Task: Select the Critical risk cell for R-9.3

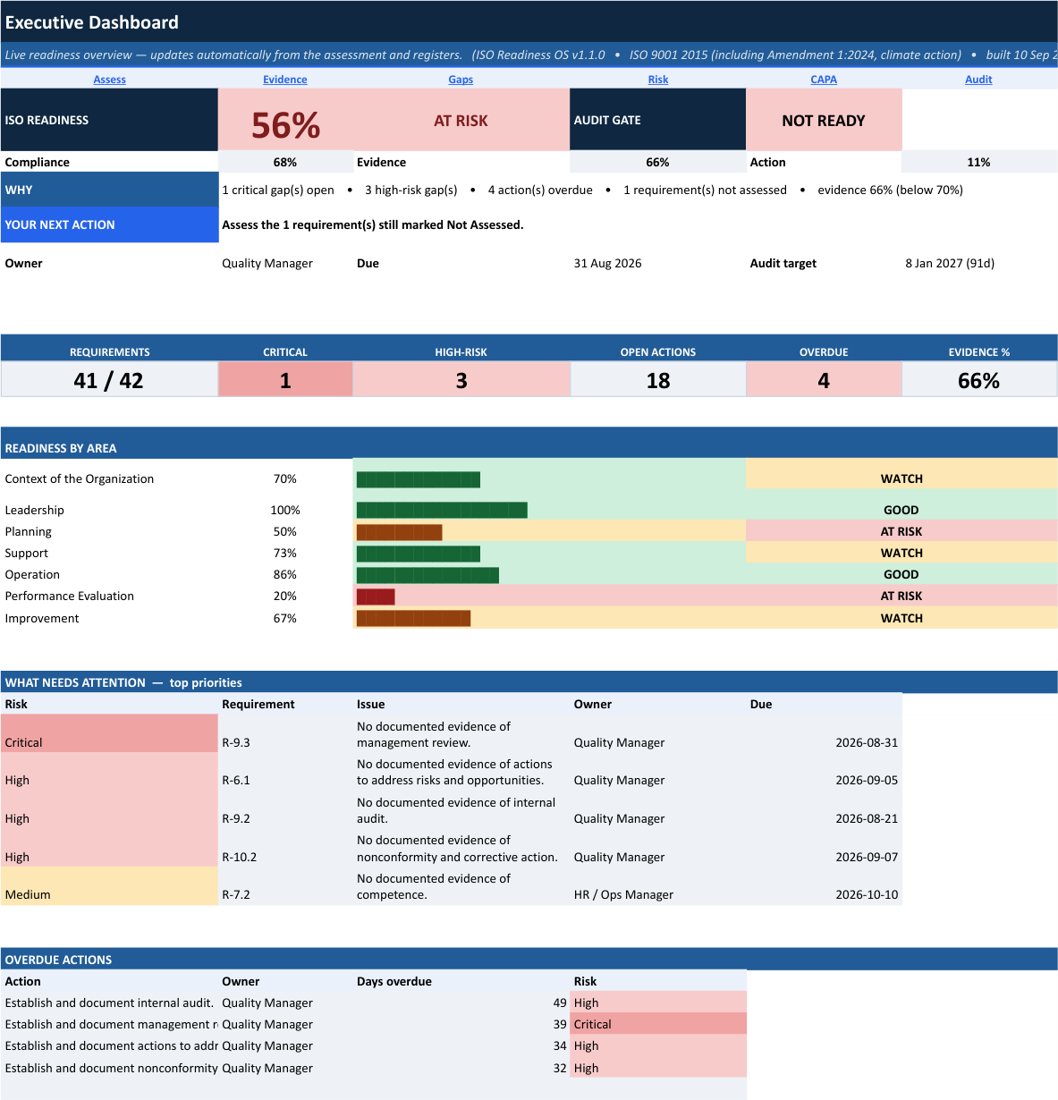Action: pos(109,734)
